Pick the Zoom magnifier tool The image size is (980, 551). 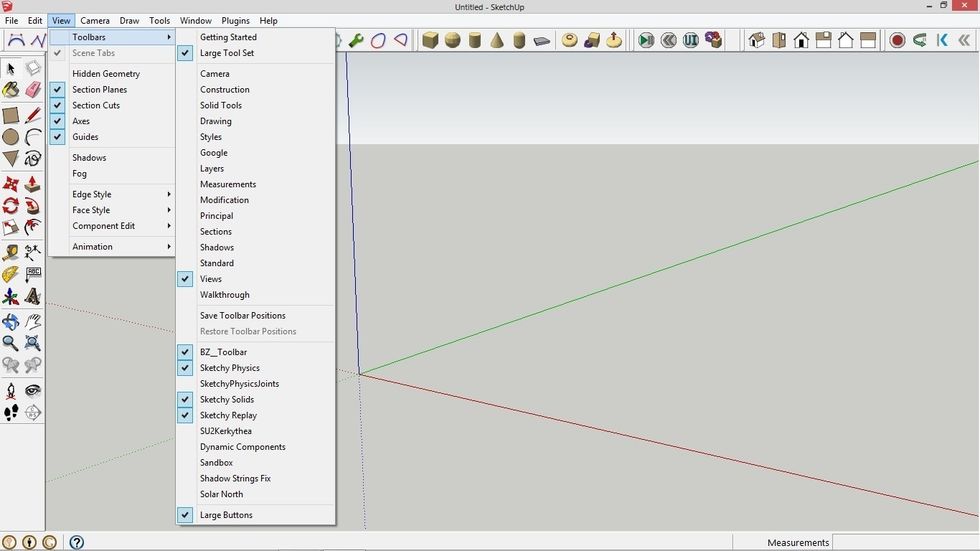point(11,343)
